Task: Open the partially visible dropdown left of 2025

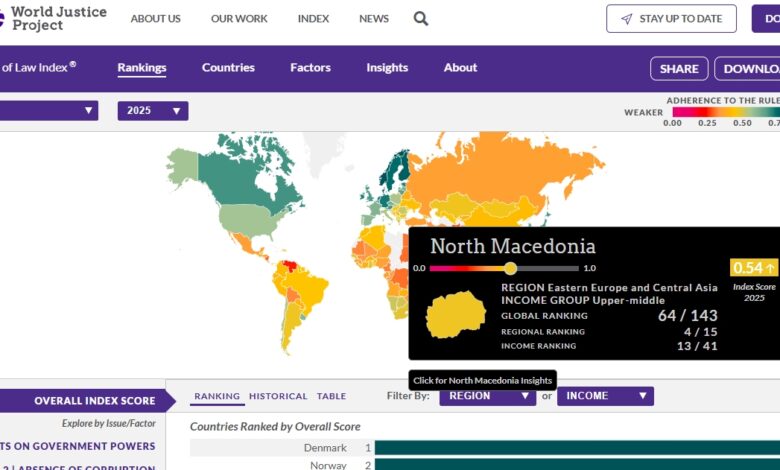Action: click(x=49, y=110)
